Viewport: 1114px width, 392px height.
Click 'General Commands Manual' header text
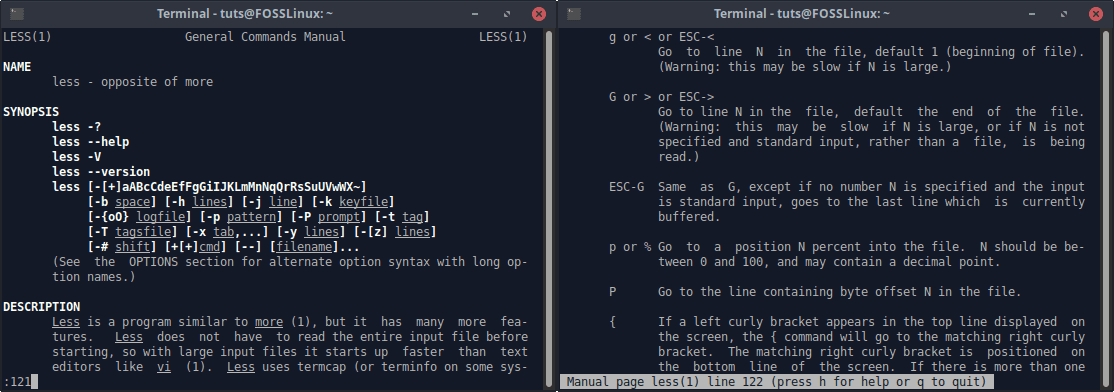(265, 36)
